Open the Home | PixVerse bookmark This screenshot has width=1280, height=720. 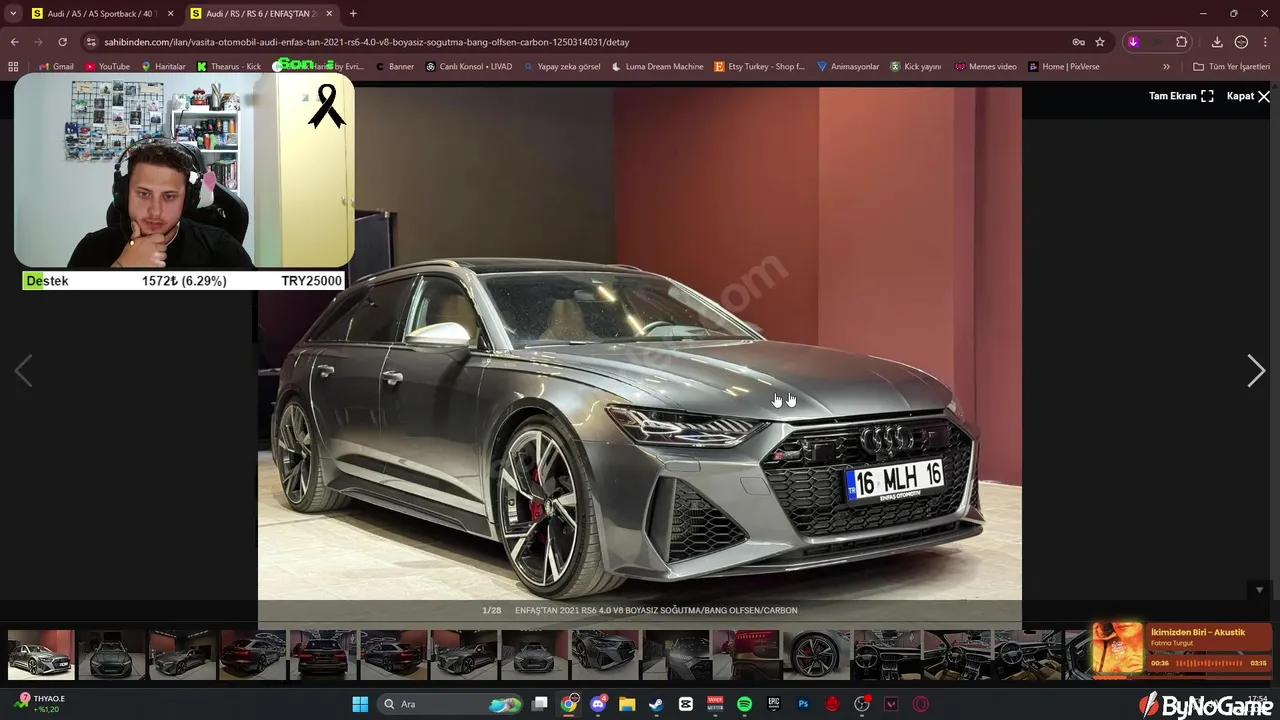tap(1063, 67)
